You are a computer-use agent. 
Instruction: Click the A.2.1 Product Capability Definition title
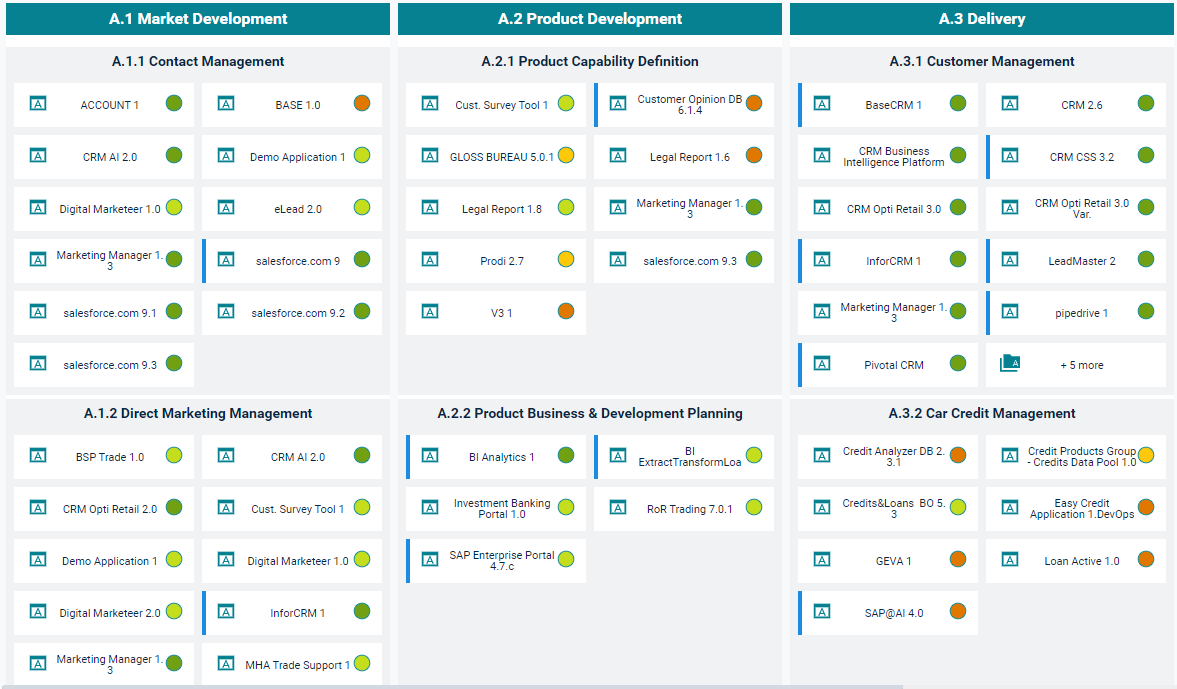click(x=590, y=61)
